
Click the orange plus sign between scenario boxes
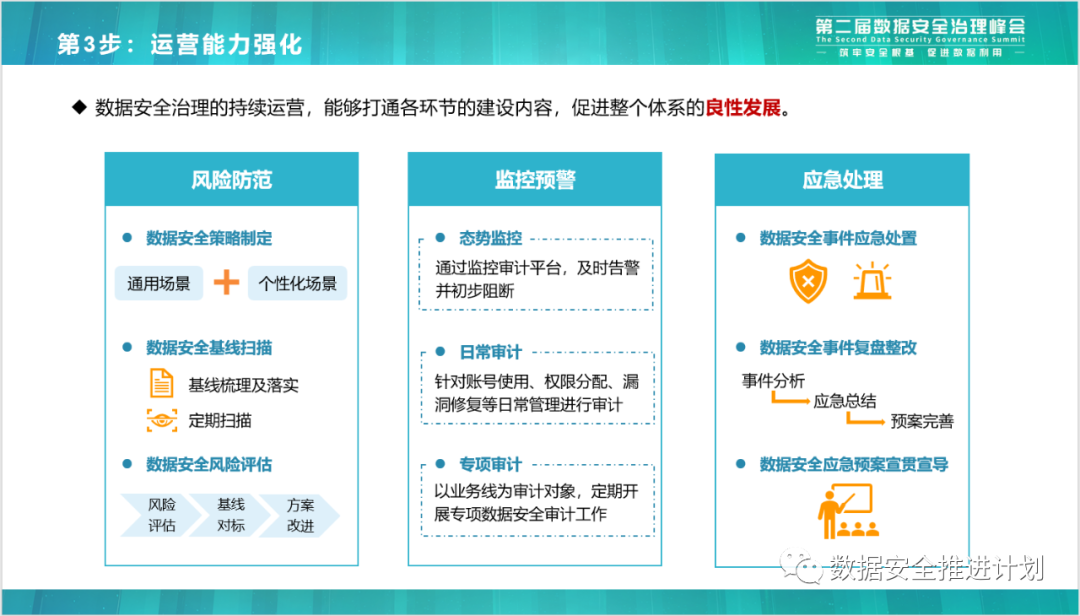(226, 283)
